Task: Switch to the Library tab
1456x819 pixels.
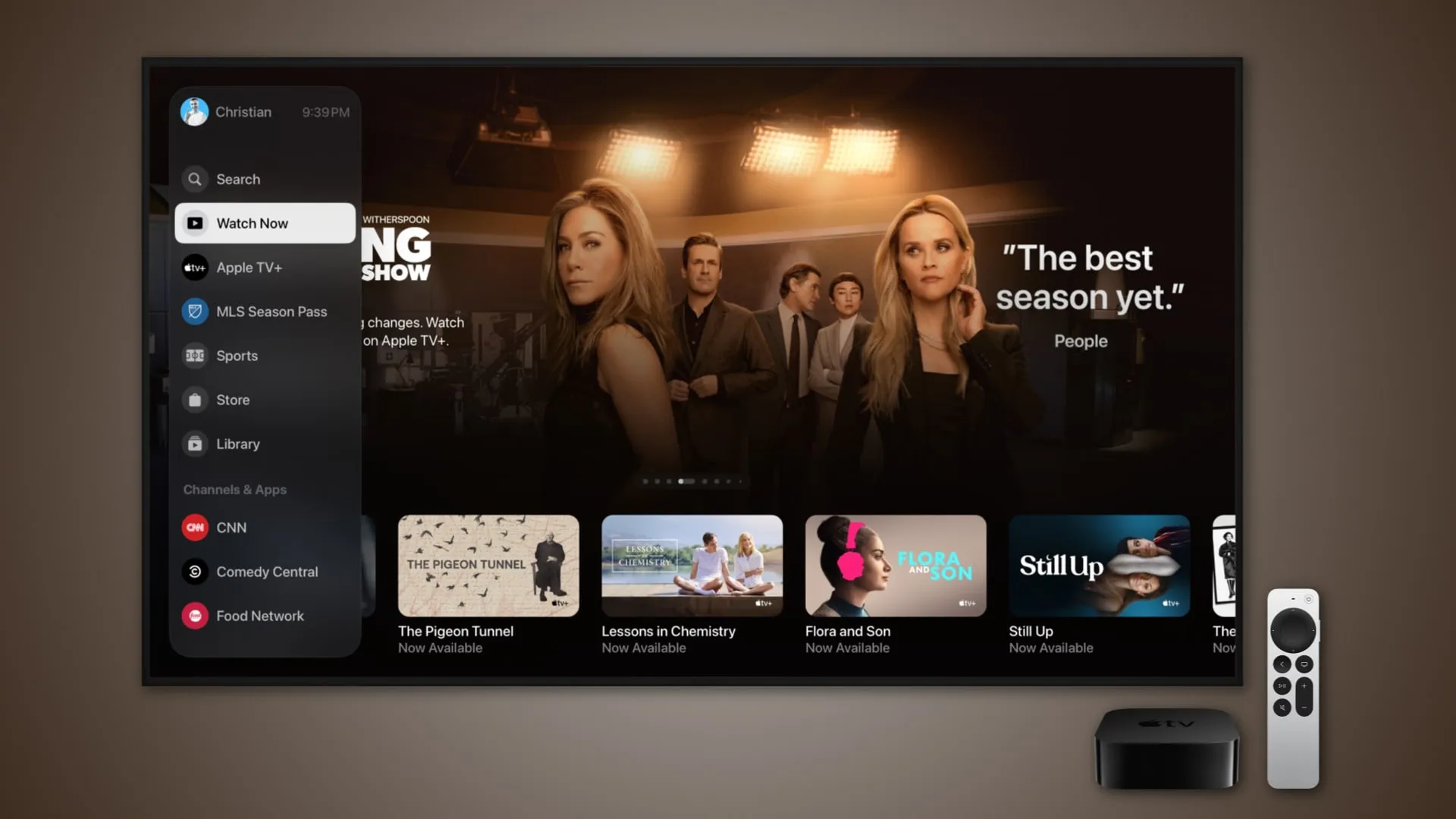Action: click(238, 443)
